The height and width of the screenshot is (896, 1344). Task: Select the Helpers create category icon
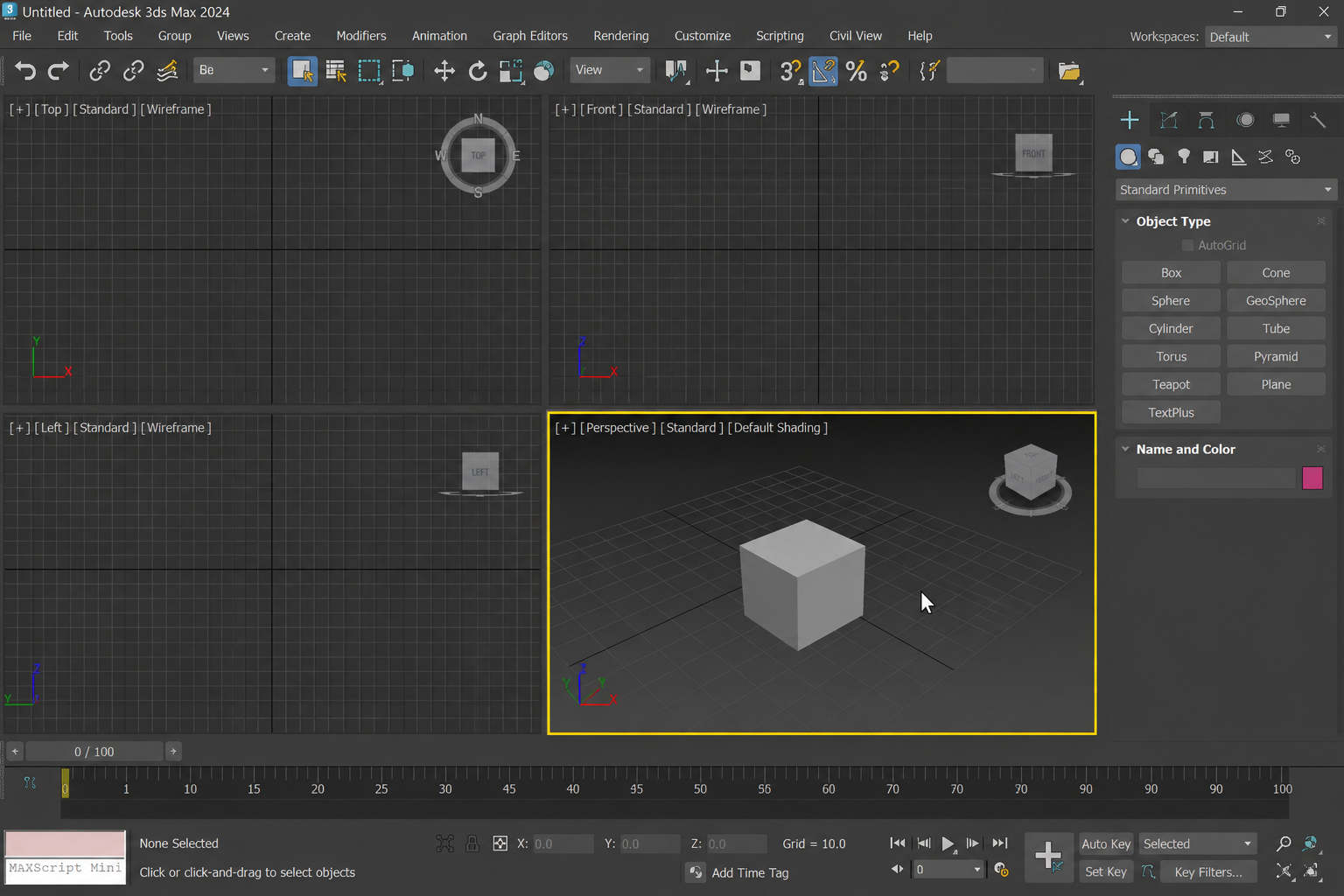[1238, 157]
